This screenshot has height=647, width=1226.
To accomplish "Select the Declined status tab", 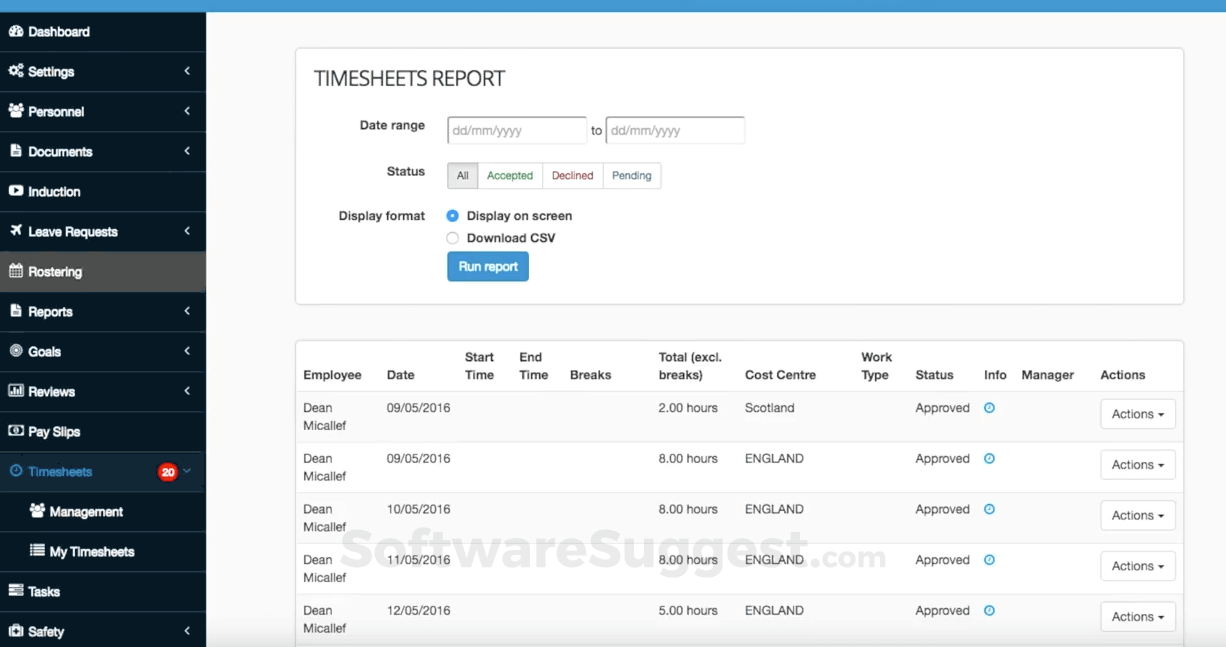I will [x=572, y=175].
